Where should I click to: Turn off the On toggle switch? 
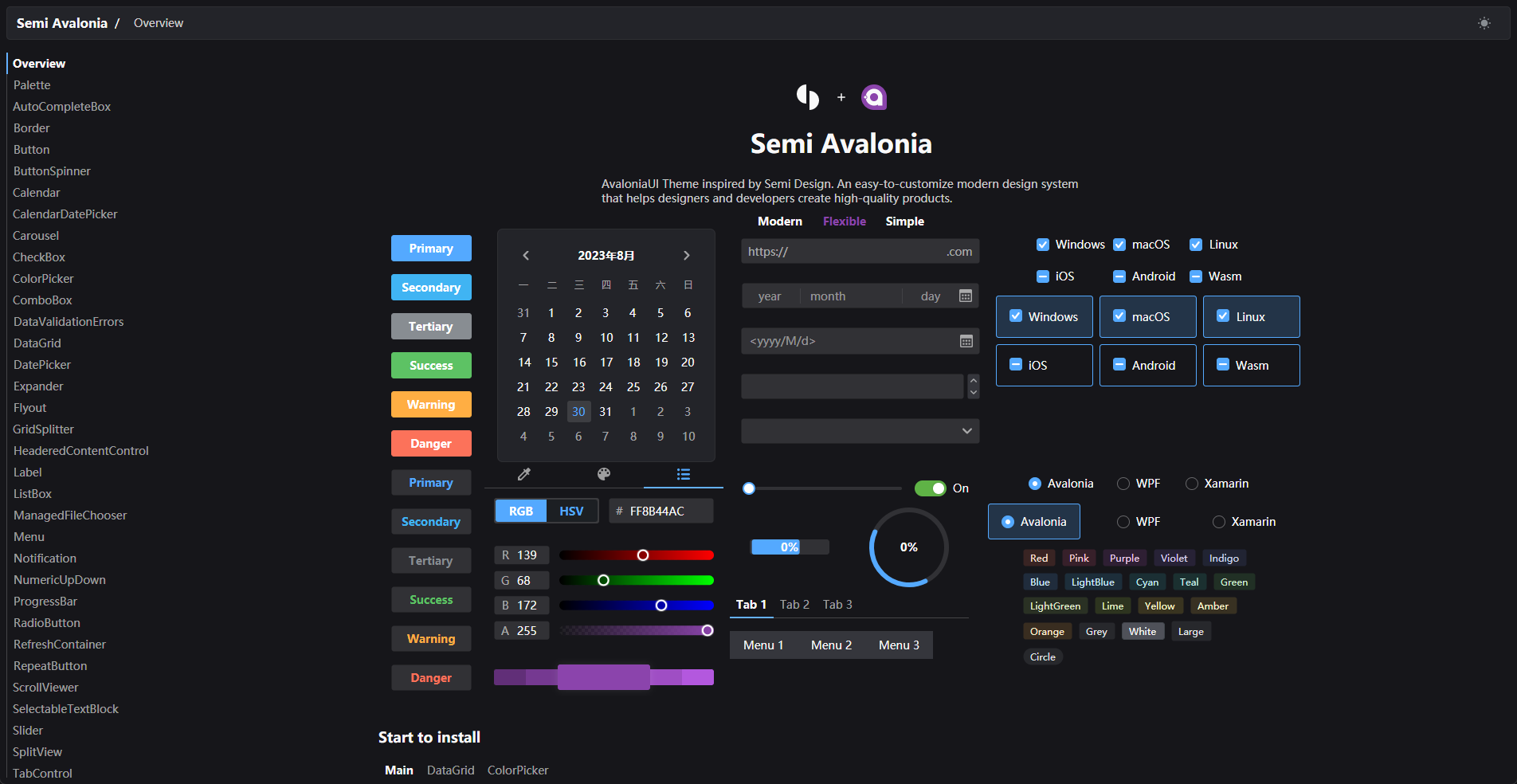(x=930, y=488)
